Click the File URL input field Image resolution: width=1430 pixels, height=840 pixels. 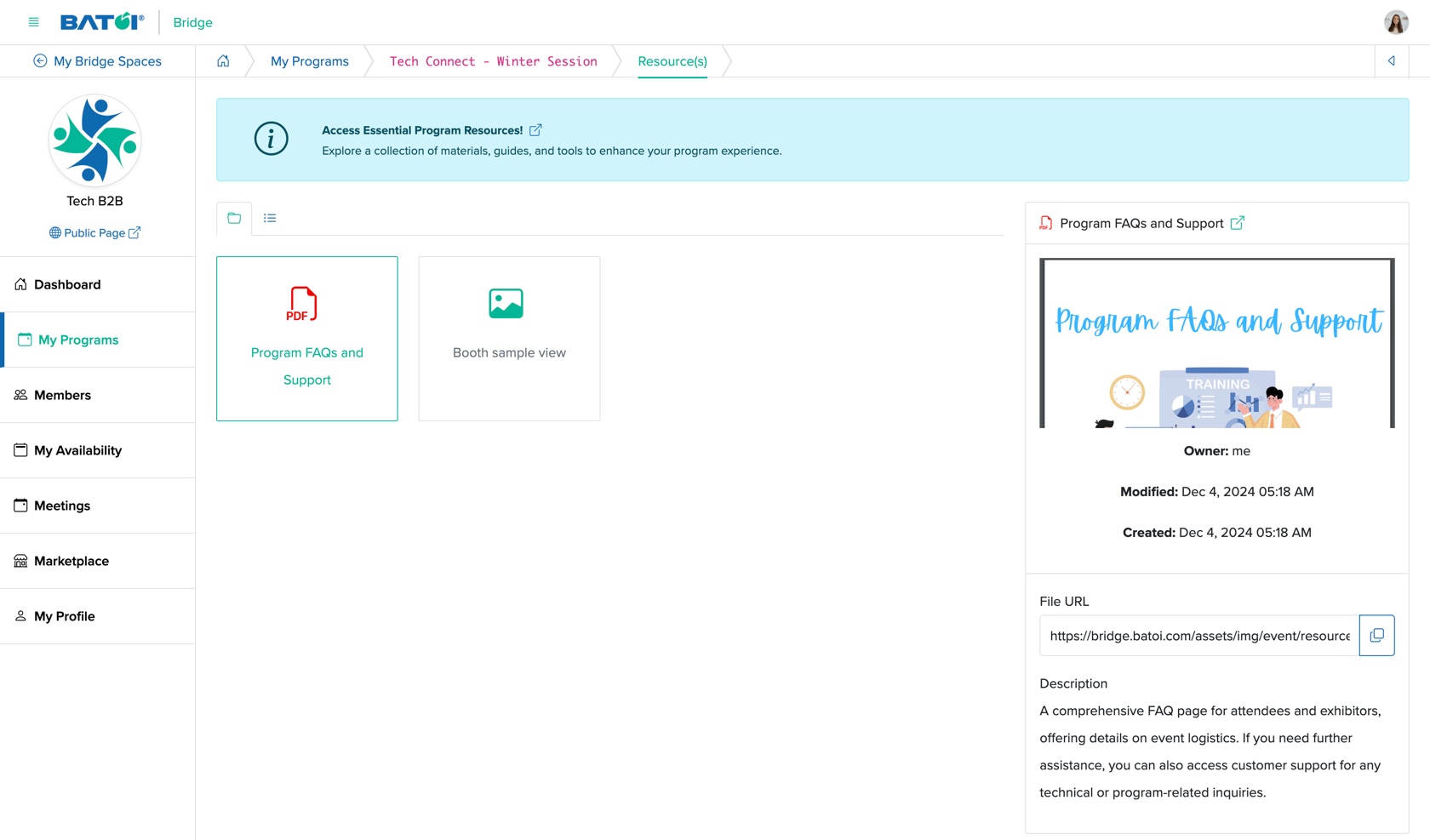click(x=1199, y=636)
